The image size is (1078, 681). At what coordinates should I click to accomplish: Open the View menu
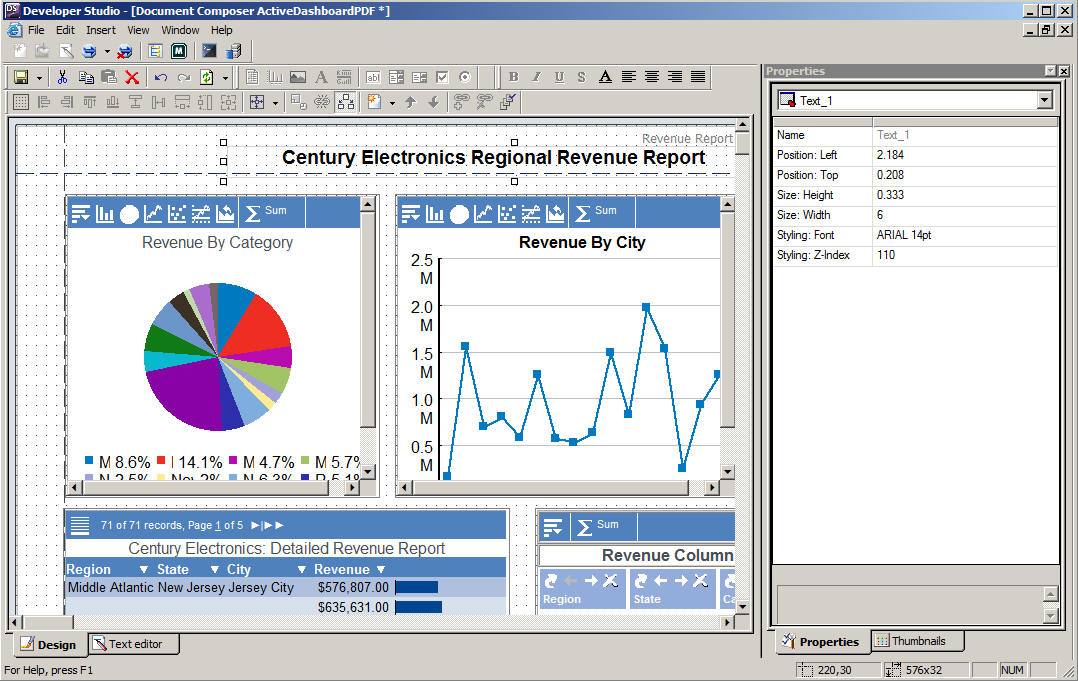tap(138, 30)
